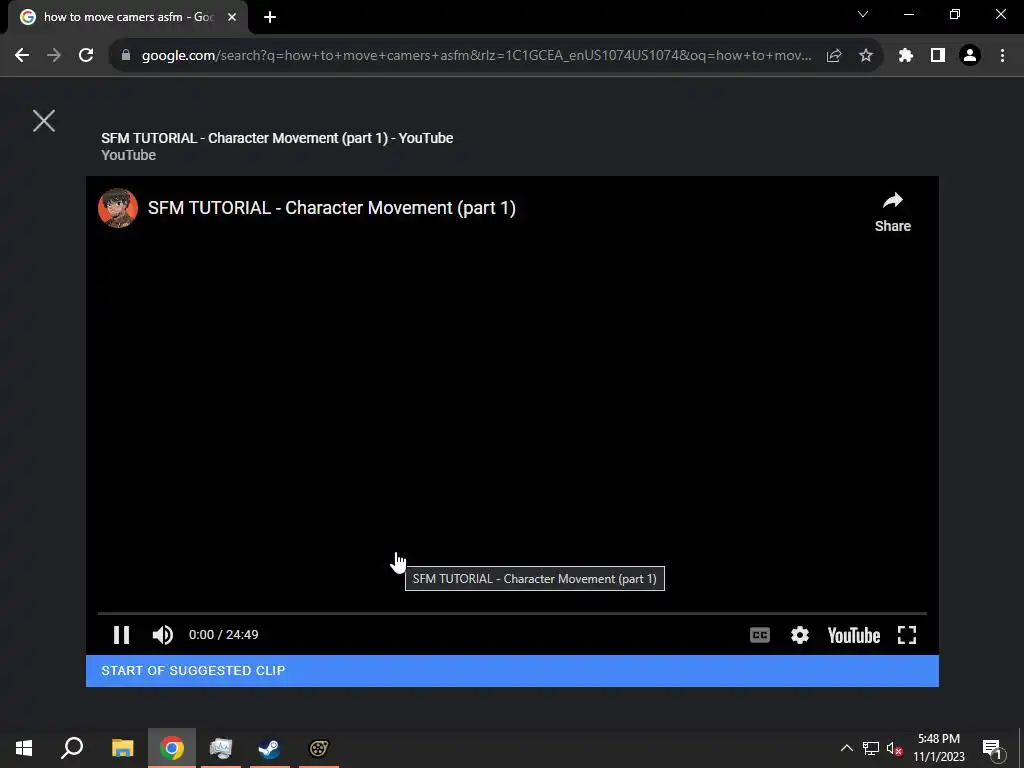Open the Windows Start menu
Viewport: 1024px width, 768px height.
coord(24,748)
